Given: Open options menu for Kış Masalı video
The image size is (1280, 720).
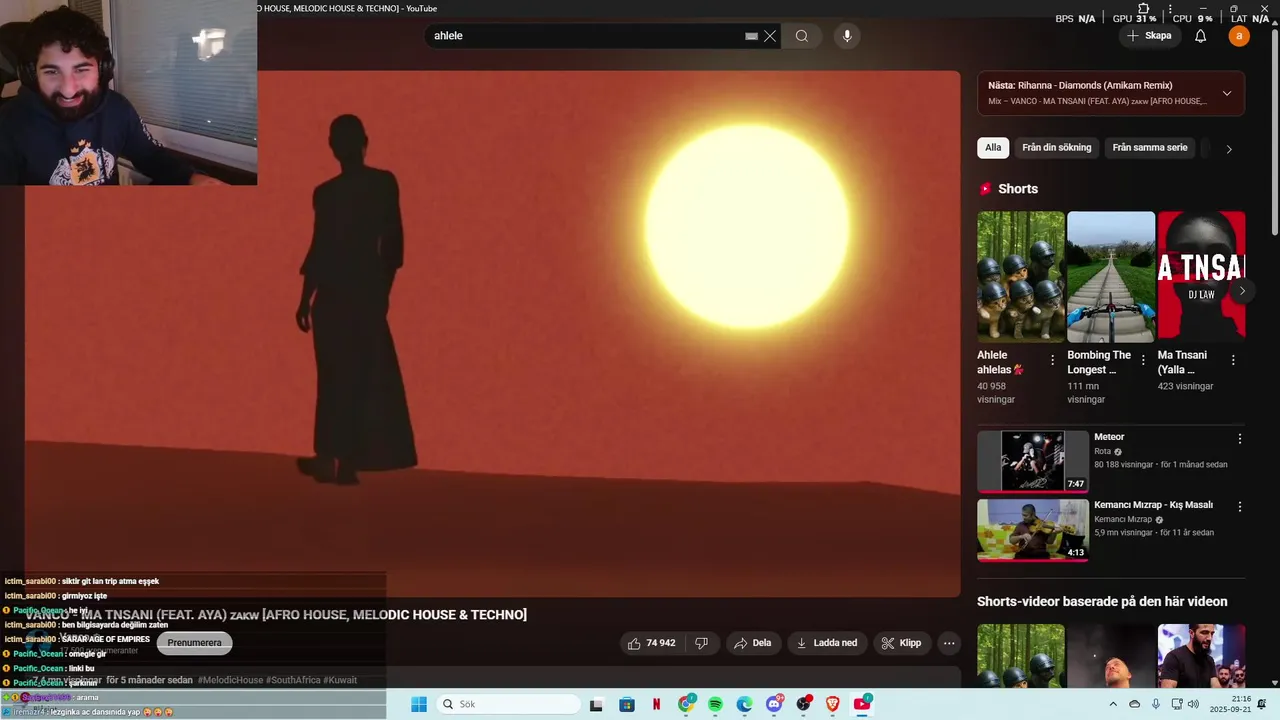Looking at the screenshot, I should tap(1240, 507).
